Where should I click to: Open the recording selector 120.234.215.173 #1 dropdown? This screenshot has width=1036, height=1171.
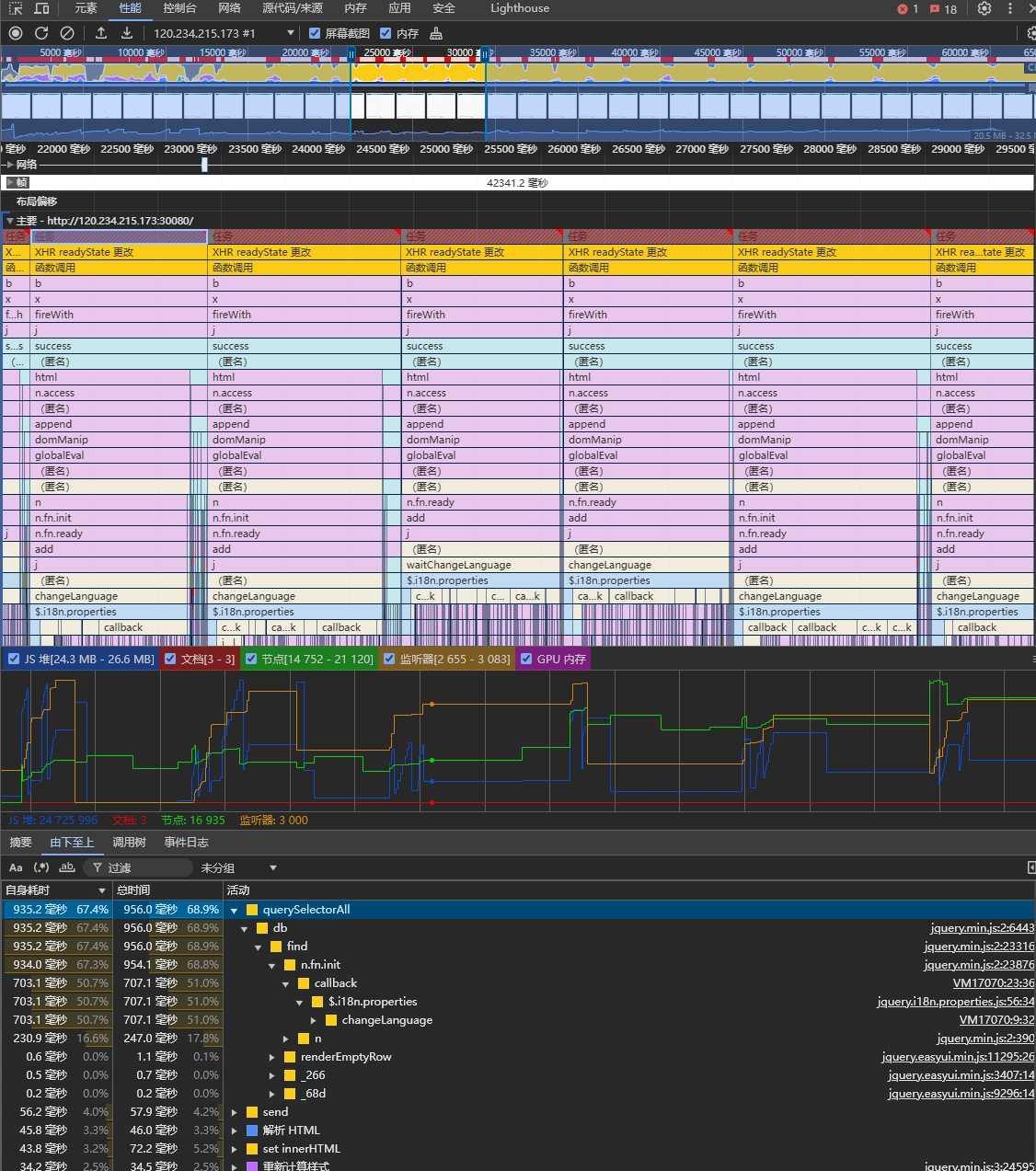[224, 33]
